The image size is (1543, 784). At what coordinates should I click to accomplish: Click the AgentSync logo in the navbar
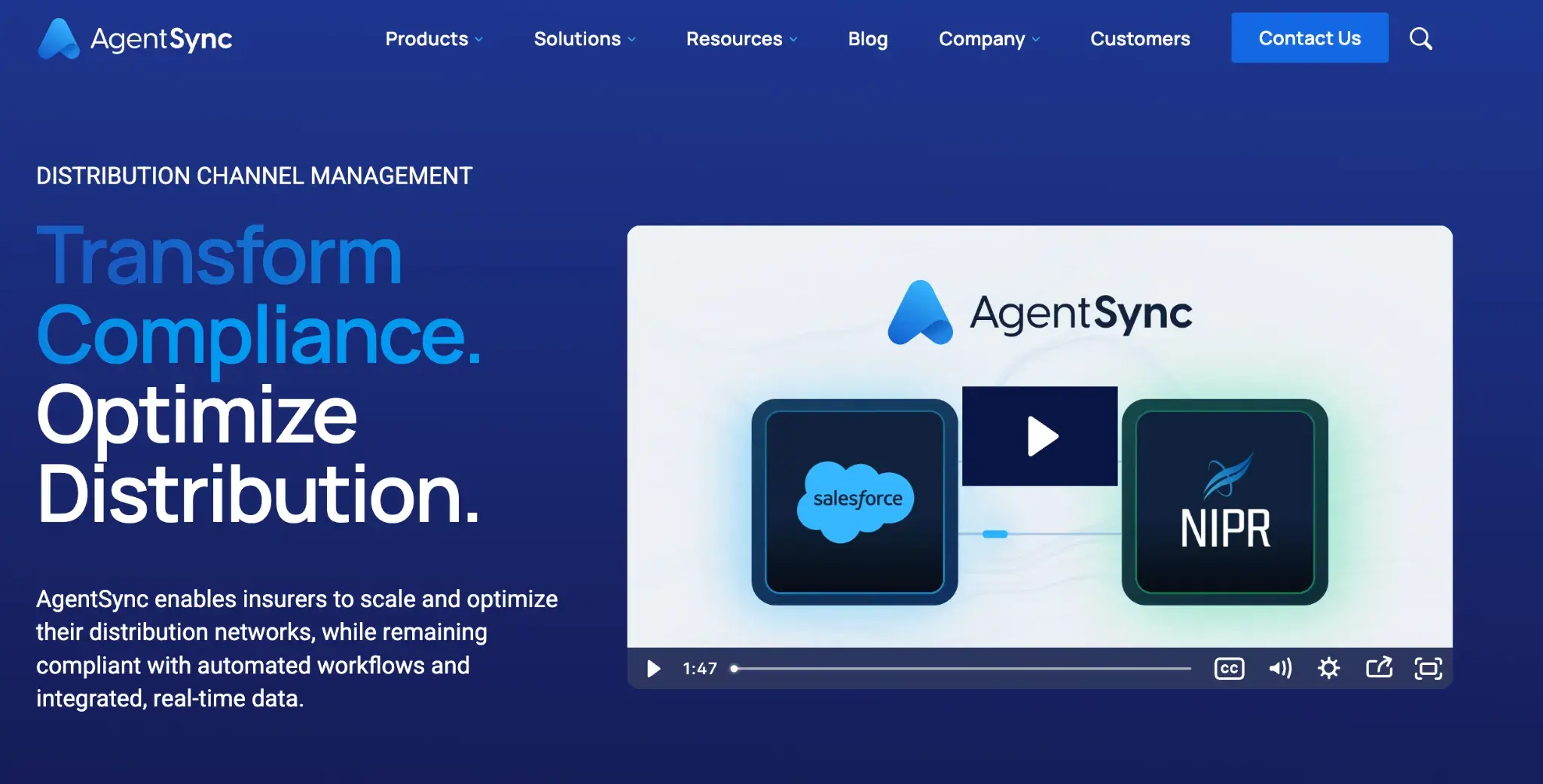(x=136, y=38)
